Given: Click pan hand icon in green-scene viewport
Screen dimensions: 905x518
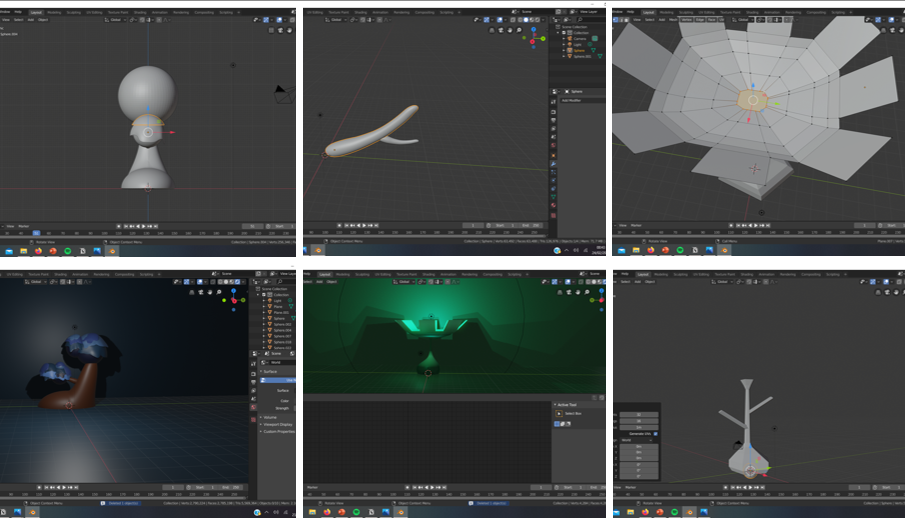Looking at the screenshot, I should [578, 292].
